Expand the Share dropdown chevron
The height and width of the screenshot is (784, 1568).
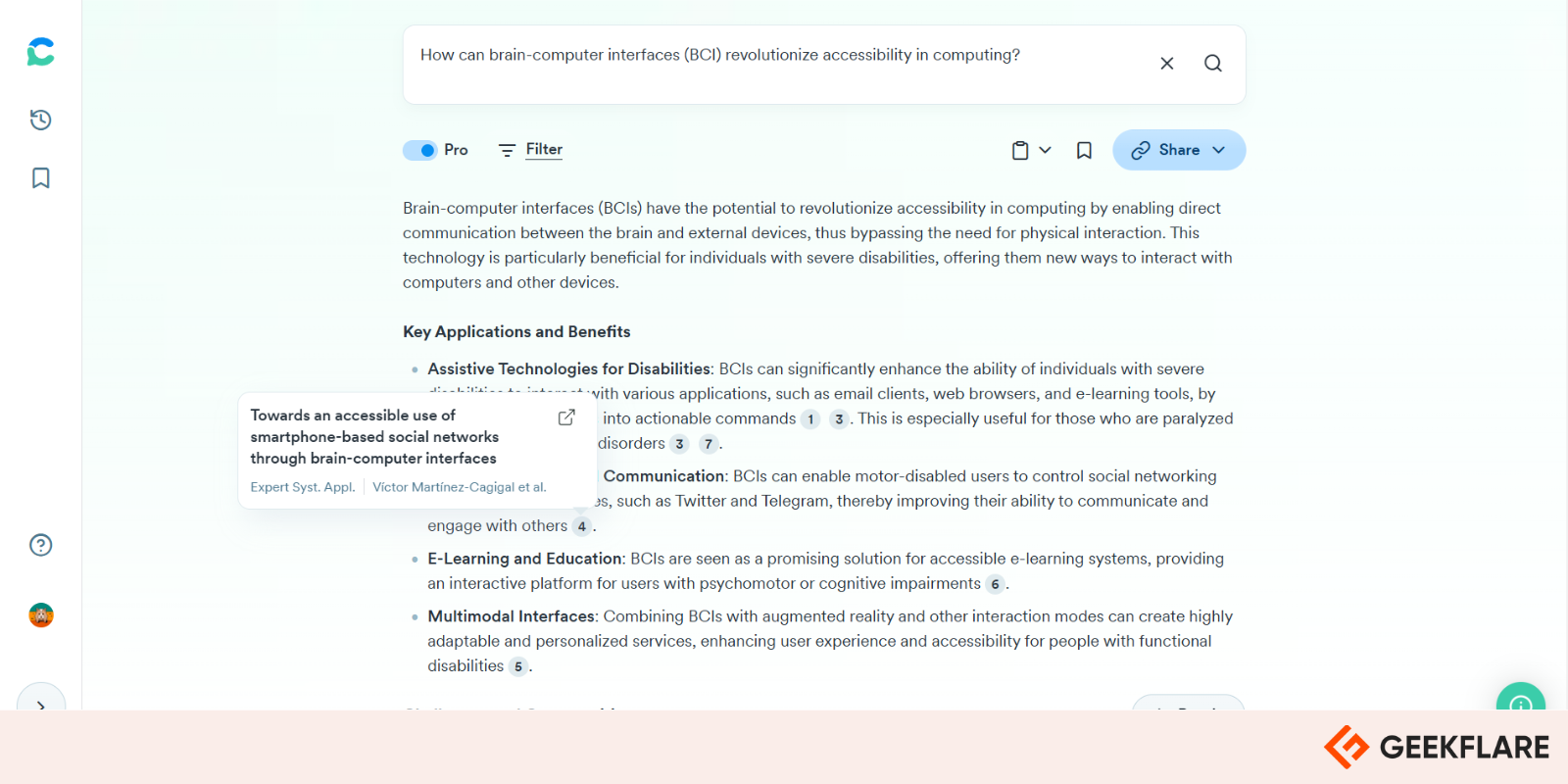[1218, 150]
